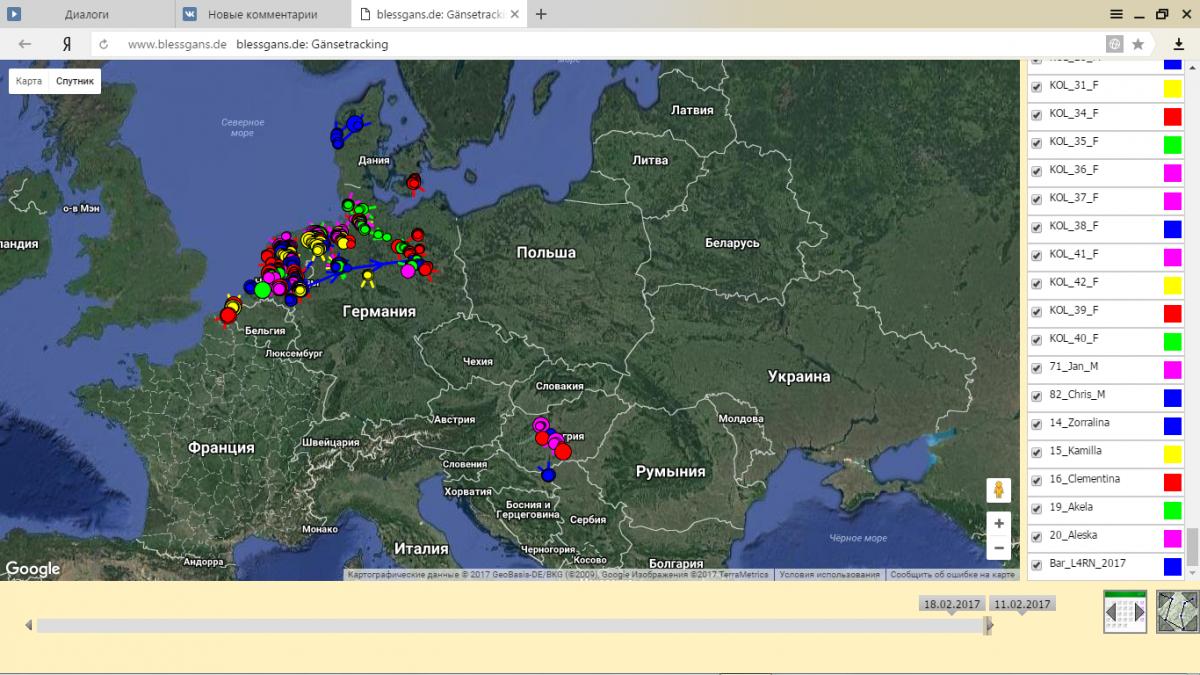Uncheck the KOL_34_F goose checkbox

click(1036, 115)
